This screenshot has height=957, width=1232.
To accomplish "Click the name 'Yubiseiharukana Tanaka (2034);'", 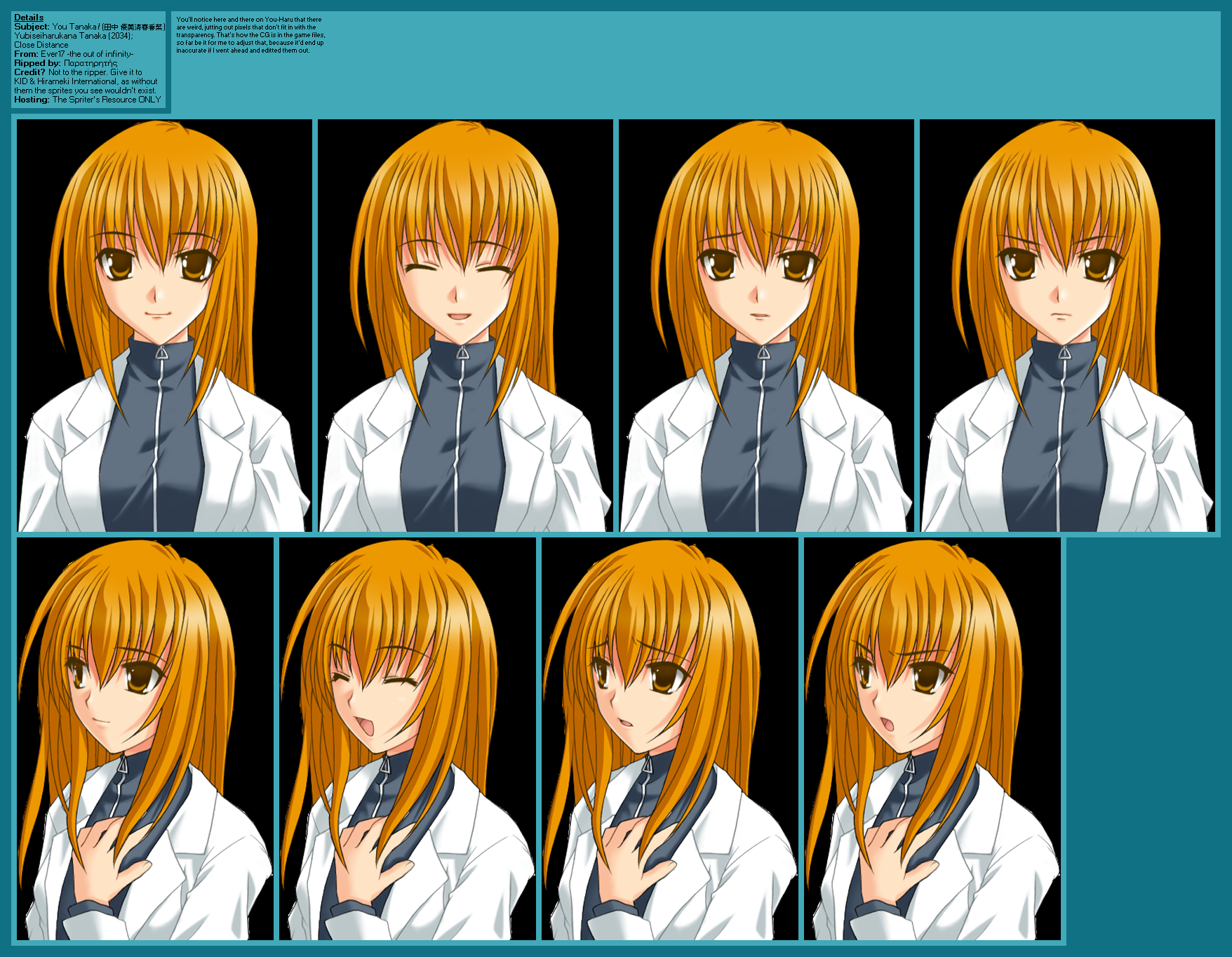I will (74, 36).
